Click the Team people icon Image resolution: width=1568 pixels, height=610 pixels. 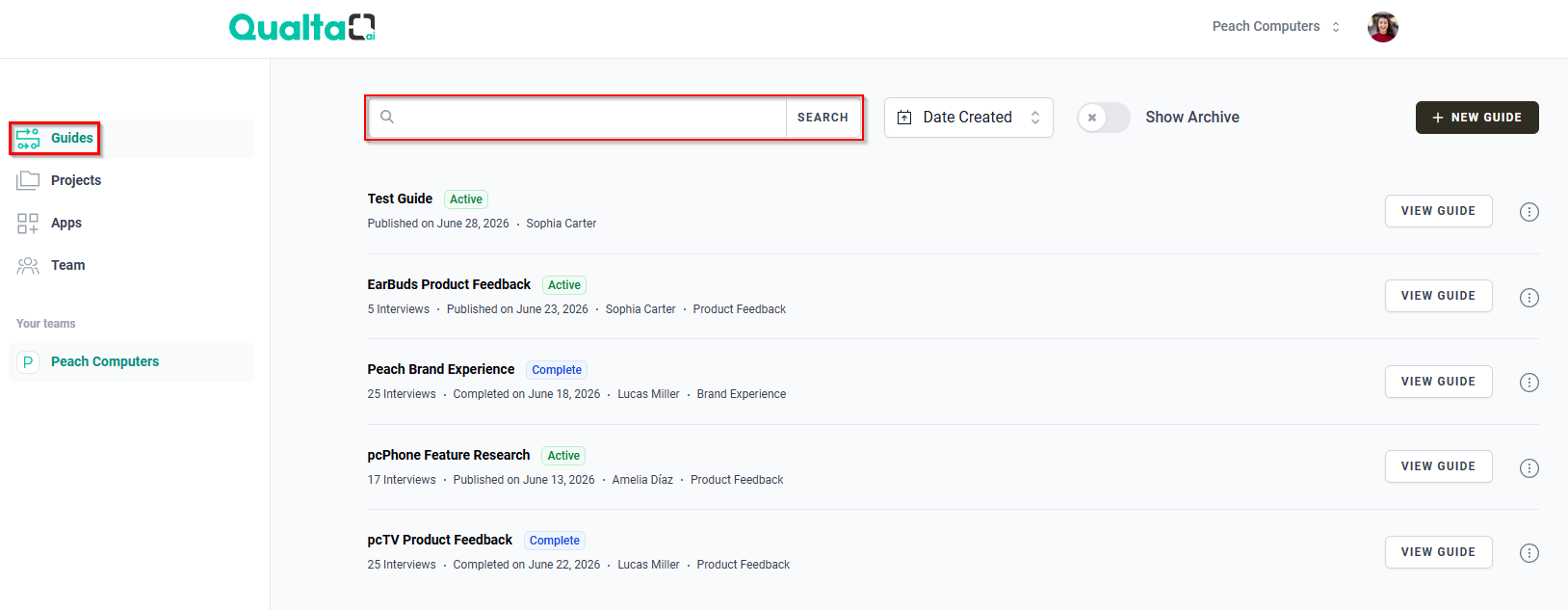click(28, 266)
